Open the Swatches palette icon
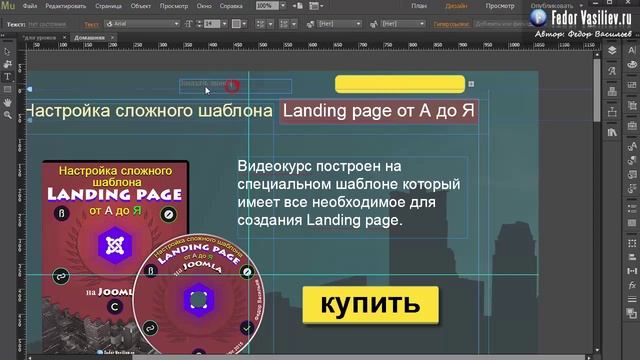 [632, 65]
